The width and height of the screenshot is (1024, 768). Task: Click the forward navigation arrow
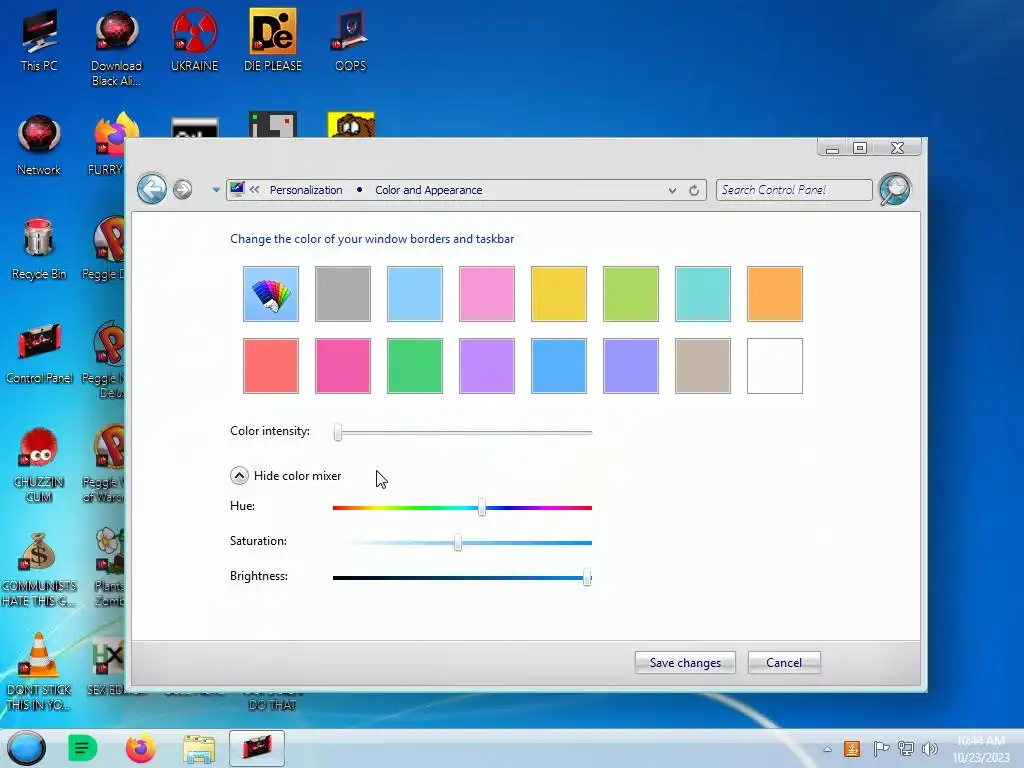(x=183, y=189)
